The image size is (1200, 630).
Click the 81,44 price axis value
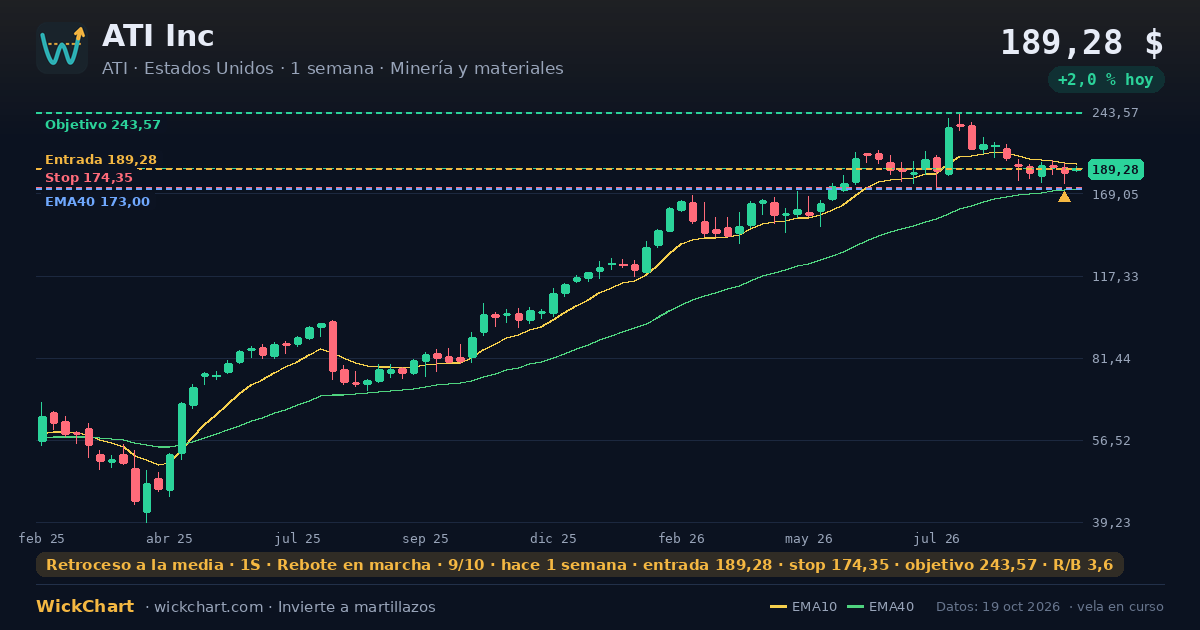point(1111,359)
